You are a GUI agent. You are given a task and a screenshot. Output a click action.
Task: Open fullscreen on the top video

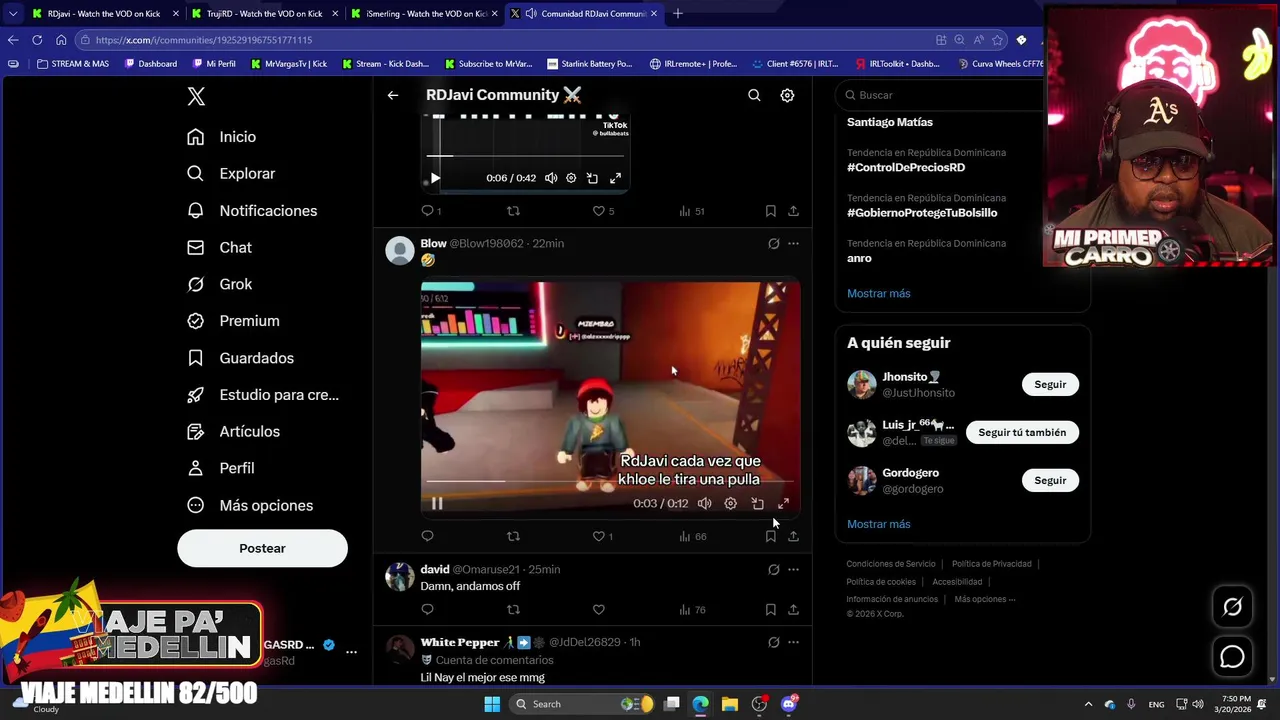[615, 178]
